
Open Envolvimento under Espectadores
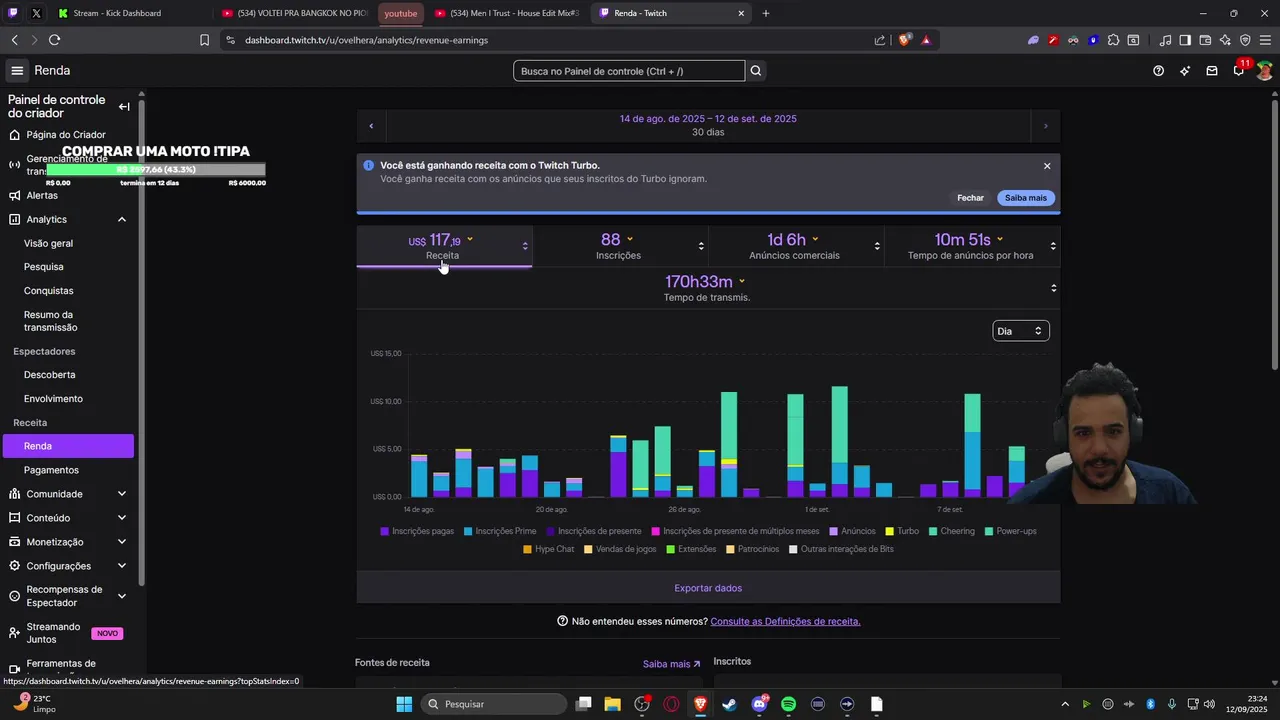tap(53, 399)
